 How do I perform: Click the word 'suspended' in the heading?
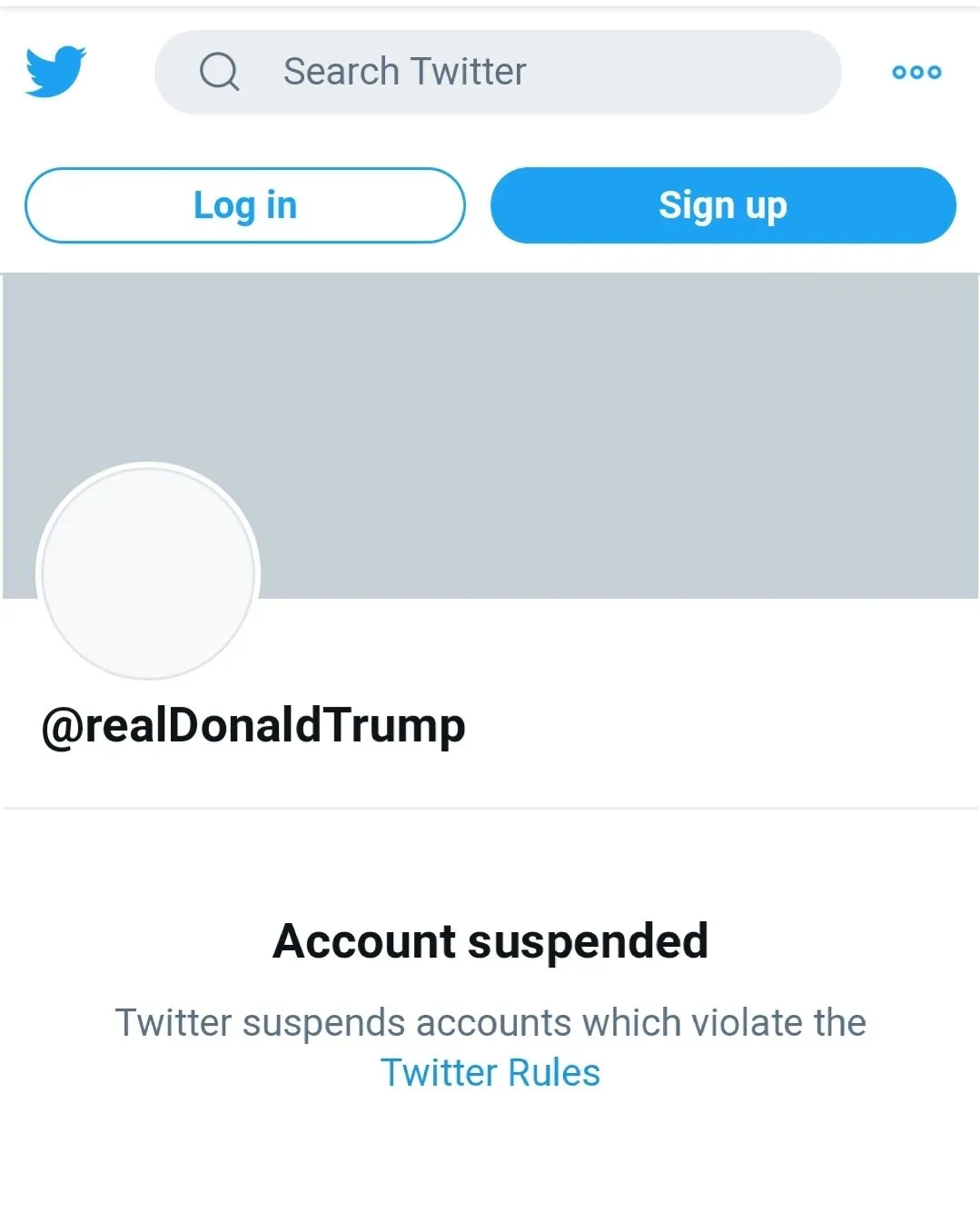point(588,941)
